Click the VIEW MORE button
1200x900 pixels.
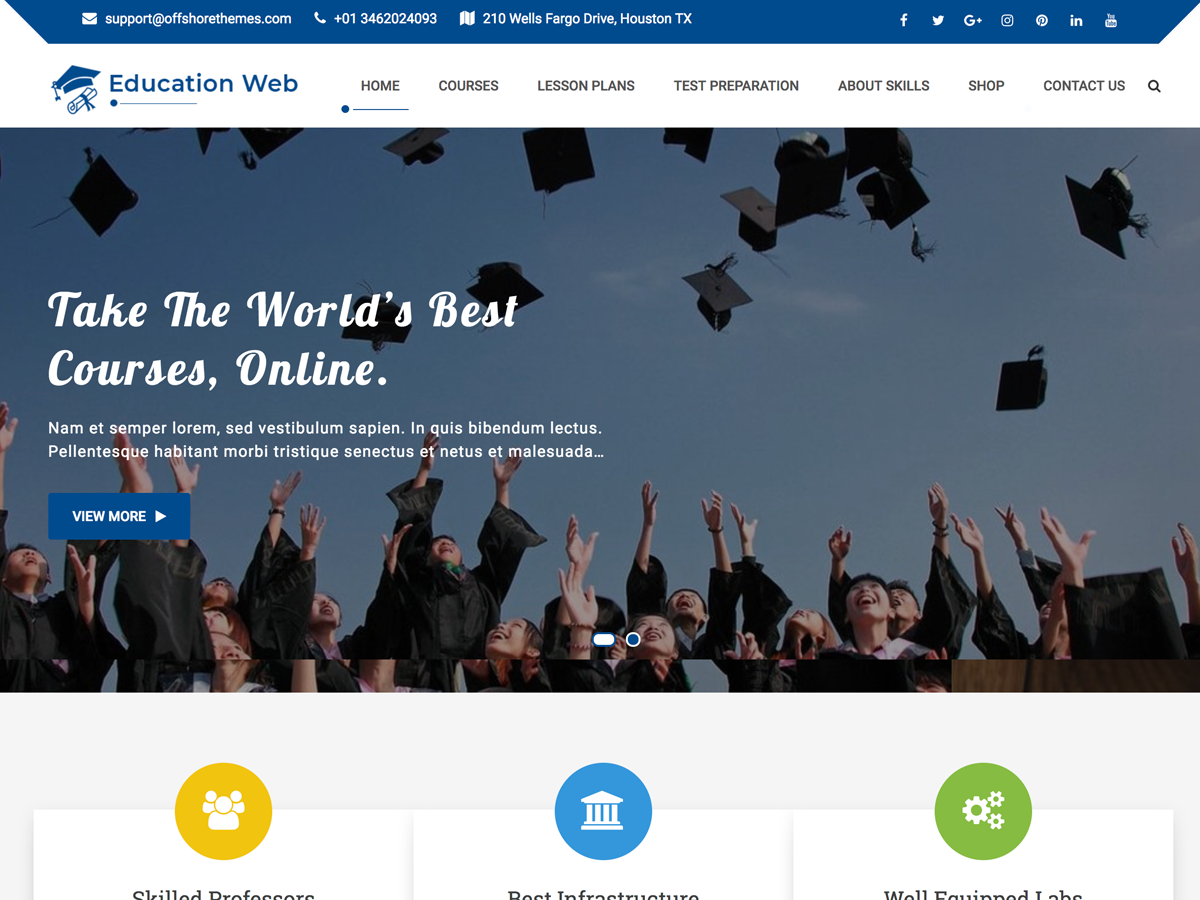(x=119, y=516)
